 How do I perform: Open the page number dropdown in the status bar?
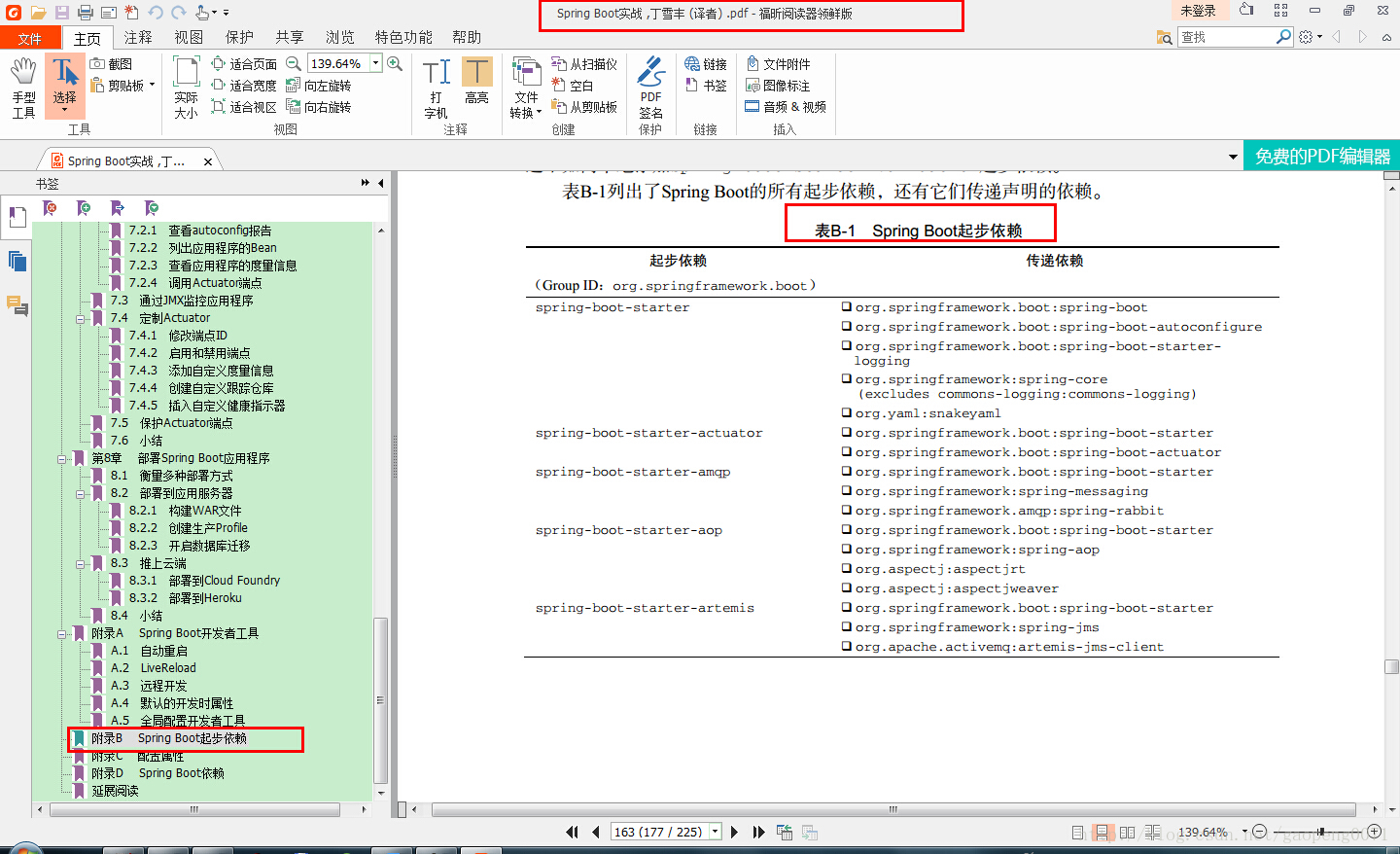click(x=716, y=832)
